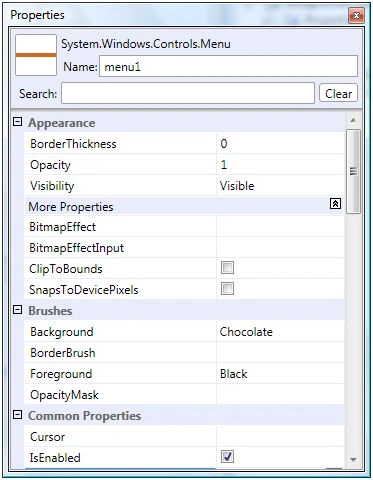Collapse More Properties with double-chevron icon
The height and width of the screenshot is (480, 373).
pos(335,203)
